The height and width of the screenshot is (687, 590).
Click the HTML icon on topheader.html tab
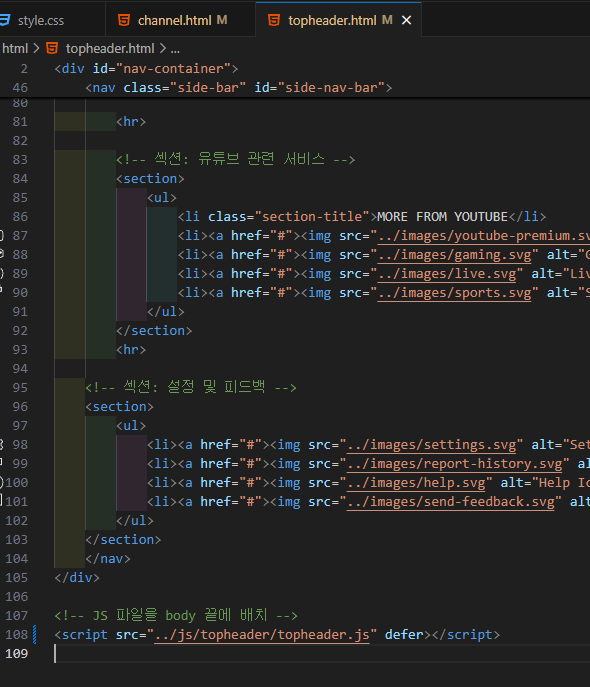[274, 20]
